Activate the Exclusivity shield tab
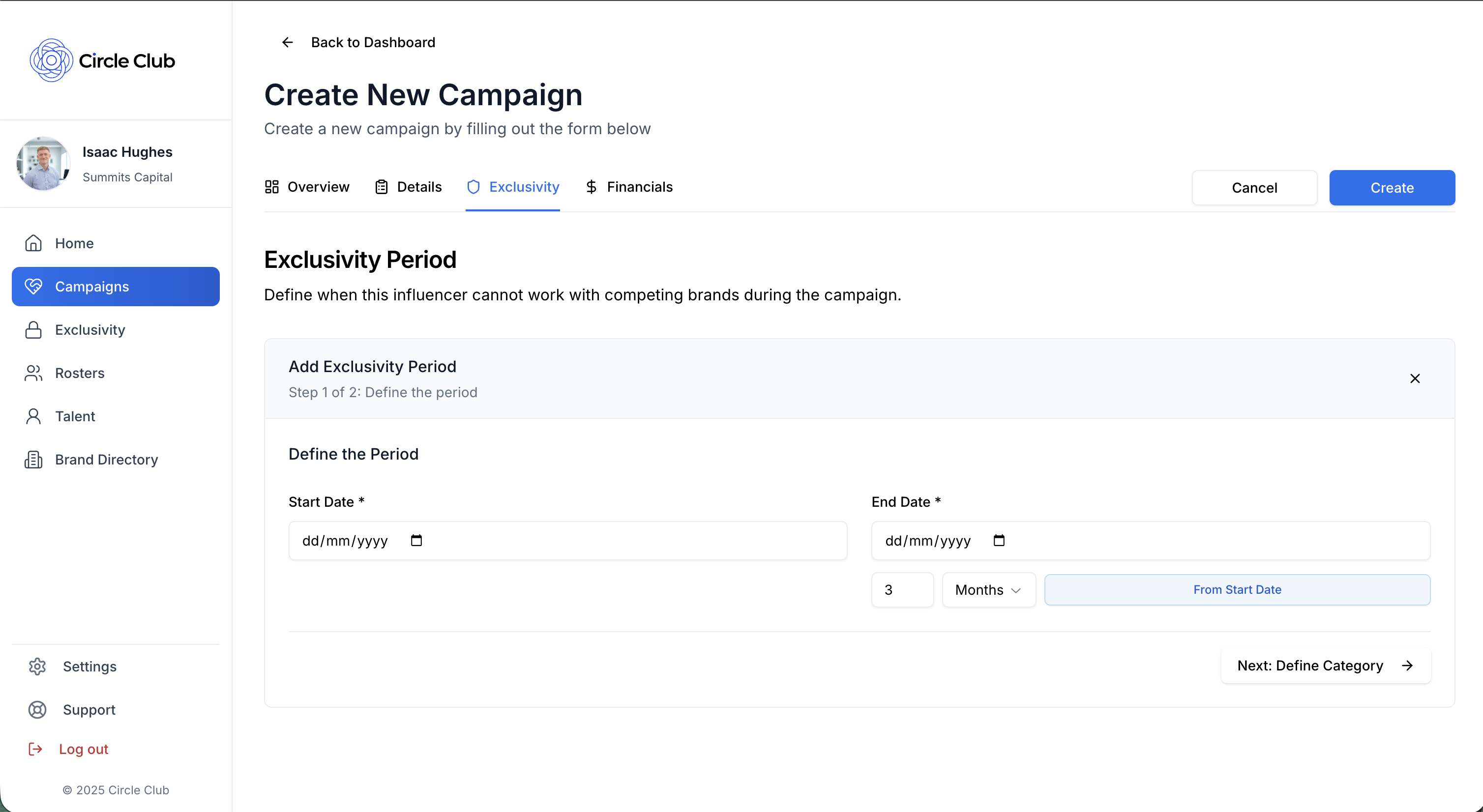This screenshot has width=1483, height=812. 512,186
